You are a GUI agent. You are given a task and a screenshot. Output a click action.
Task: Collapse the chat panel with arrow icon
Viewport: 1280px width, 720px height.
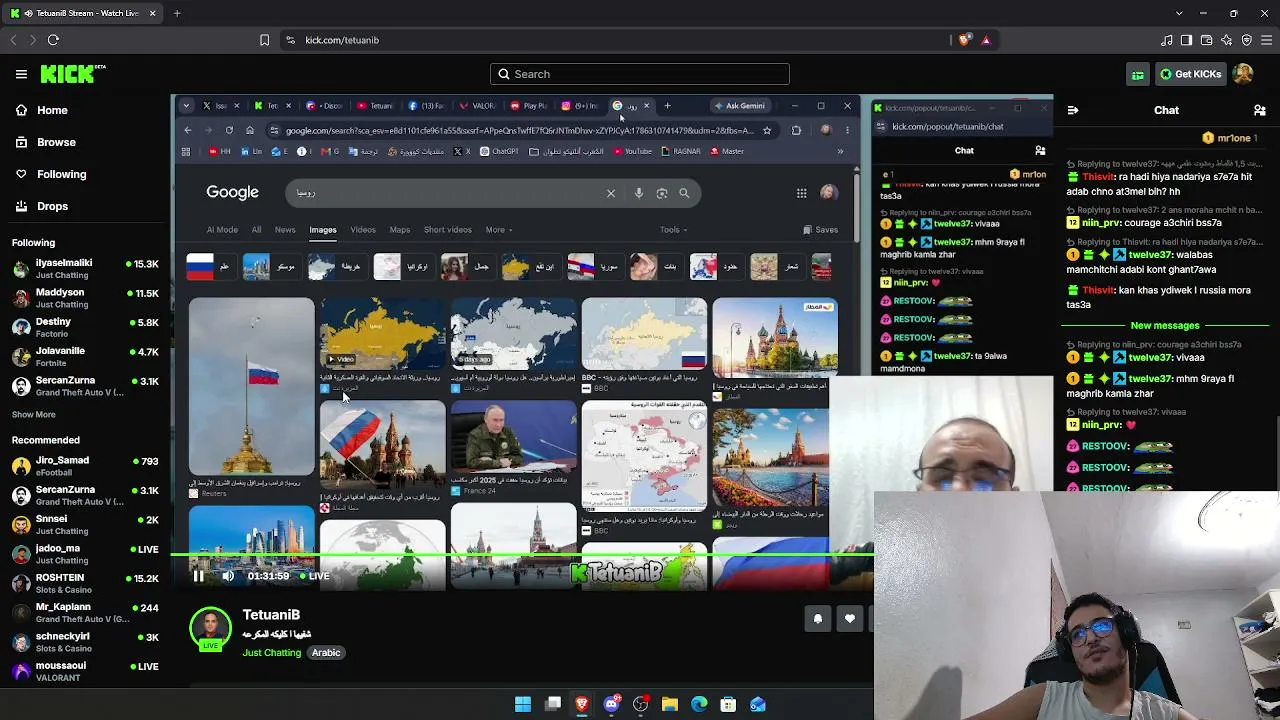pos(1073,110)
